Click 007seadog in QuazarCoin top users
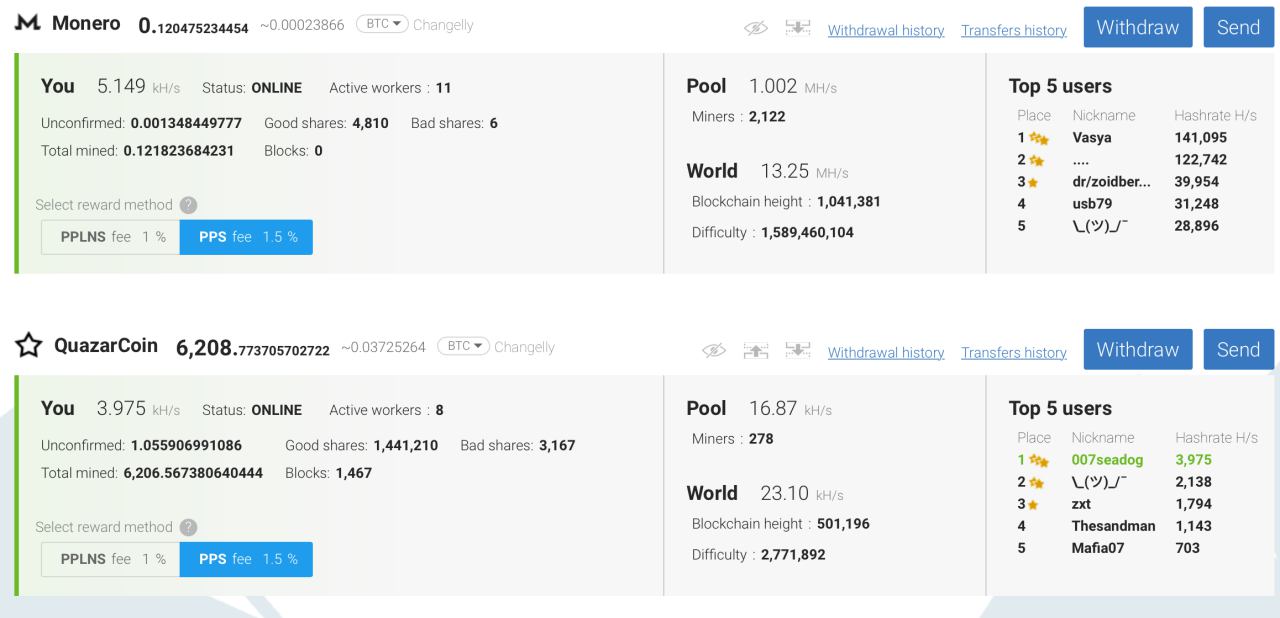The height and width of the screenshot is (618, 1280). pyautogui.click(x=1106, y=460)
